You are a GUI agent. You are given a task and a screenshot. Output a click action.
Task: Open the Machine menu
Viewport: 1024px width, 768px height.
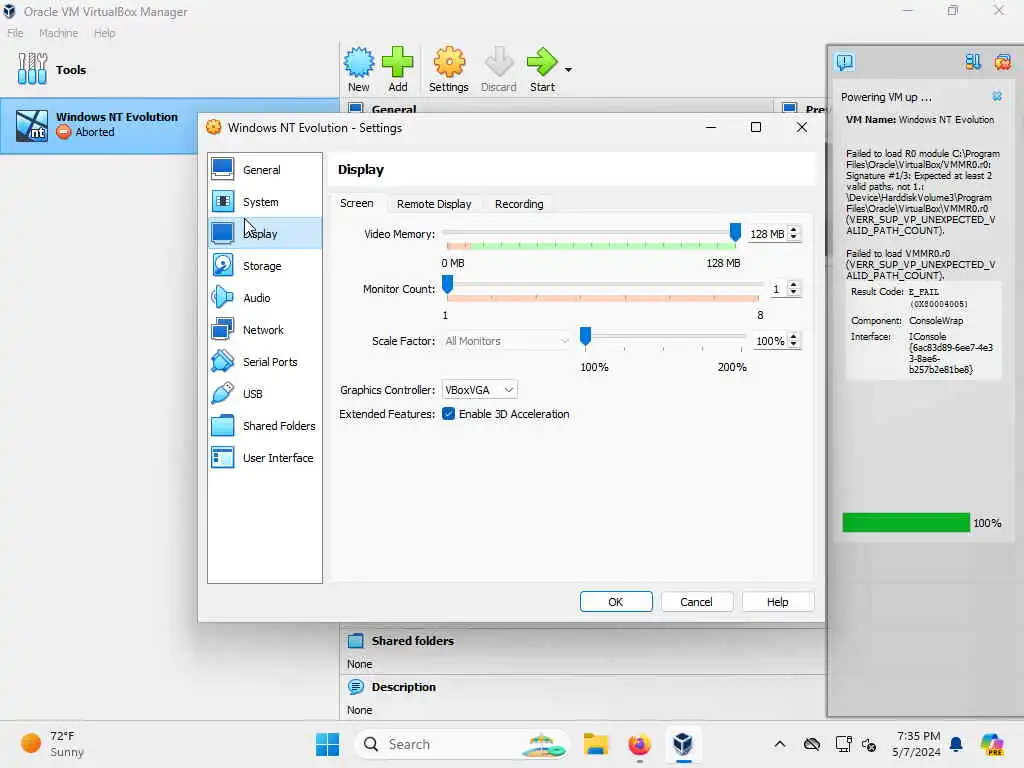click(58, 33)
